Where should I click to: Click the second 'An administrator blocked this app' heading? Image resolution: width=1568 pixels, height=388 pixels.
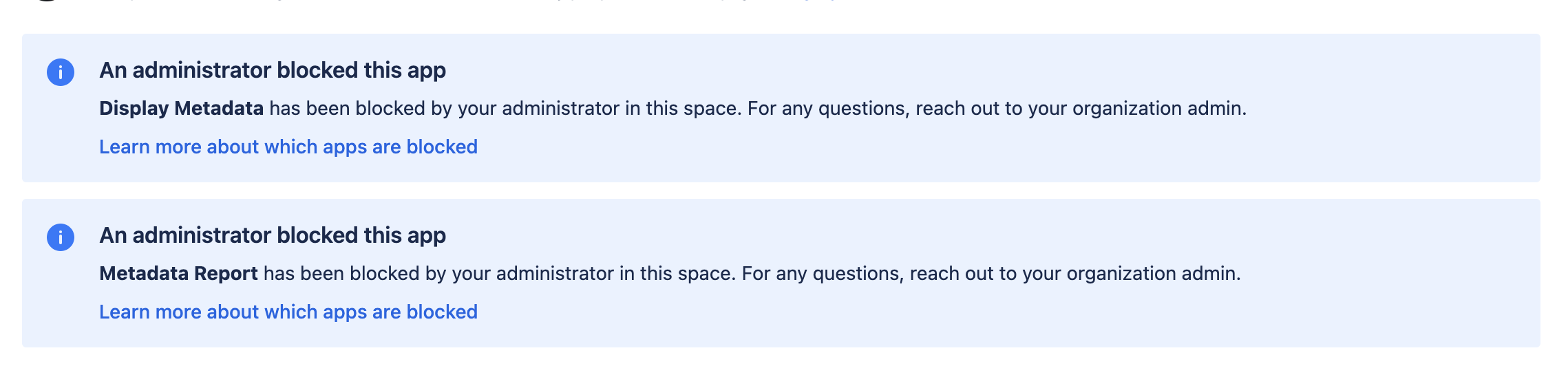pyautogui.click(x=272, y=235)
